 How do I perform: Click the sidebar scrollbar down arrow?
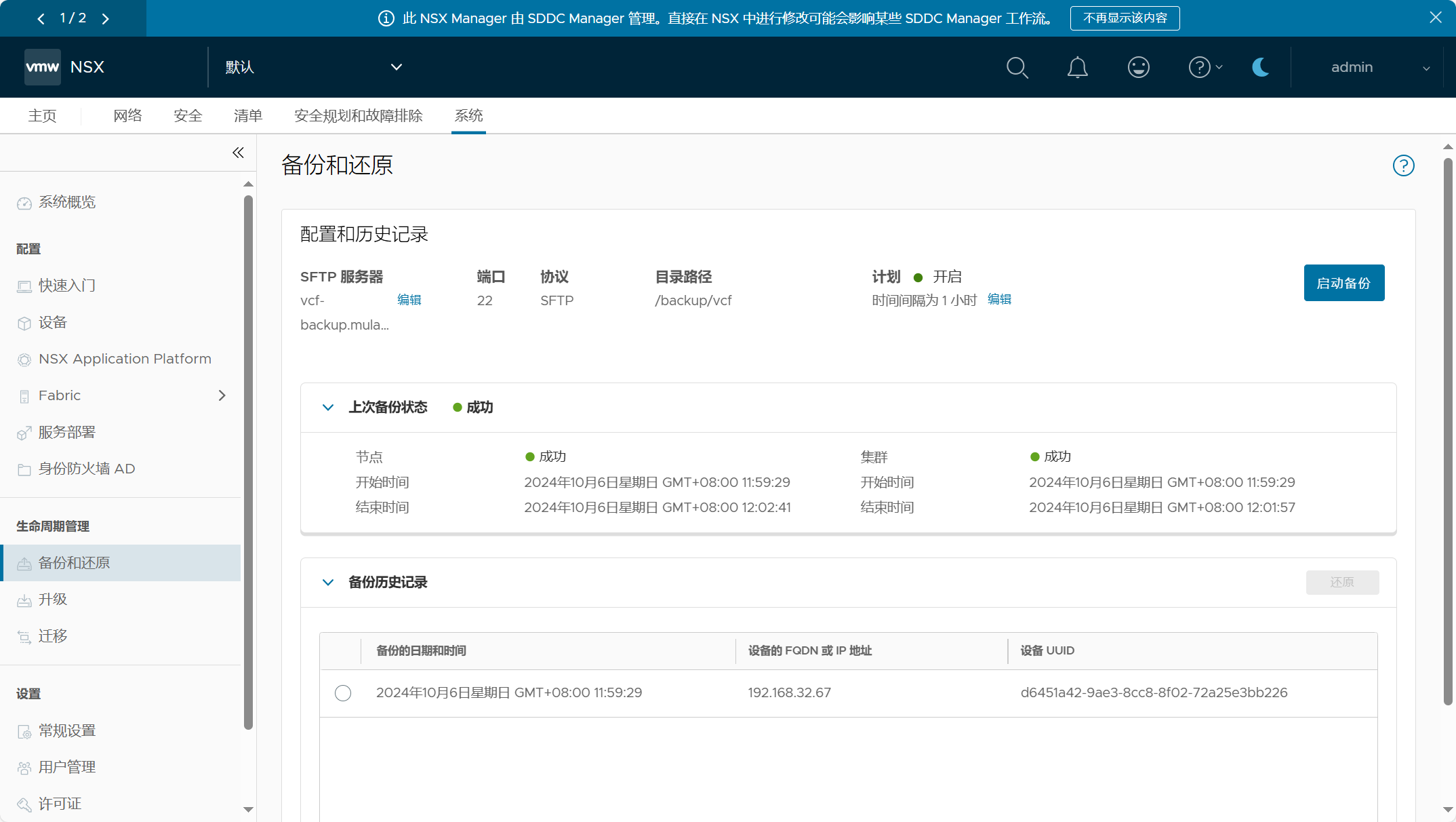(248, 810)
